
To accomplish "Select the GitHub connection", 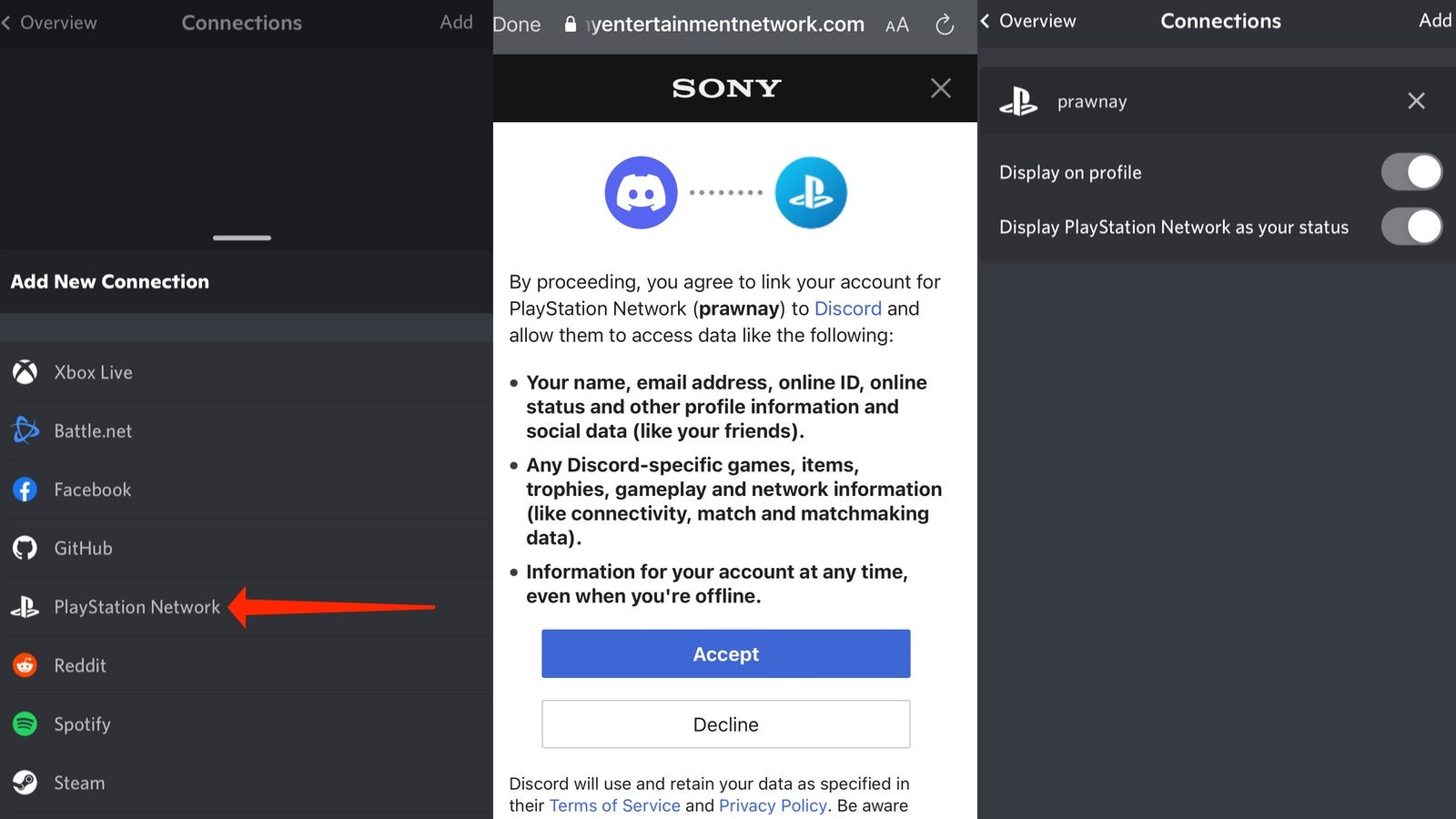I will tap(247, 548).
